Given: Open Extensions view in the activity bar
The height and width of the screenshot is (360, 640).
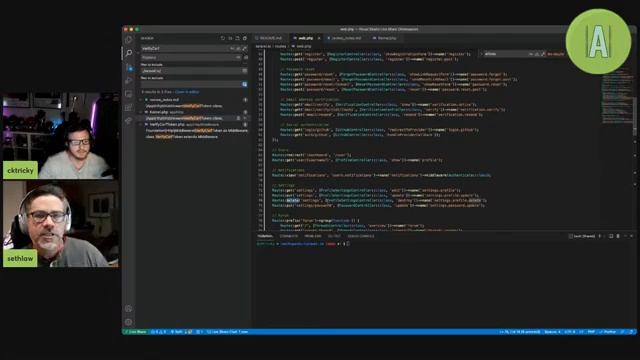Looking at the screenshot, I should click(129, 107).
